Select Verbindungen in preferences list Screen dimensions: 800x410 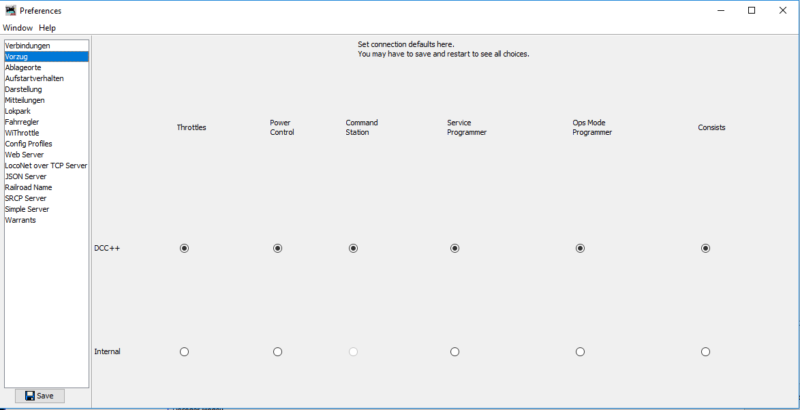click(x=46, y=46)
